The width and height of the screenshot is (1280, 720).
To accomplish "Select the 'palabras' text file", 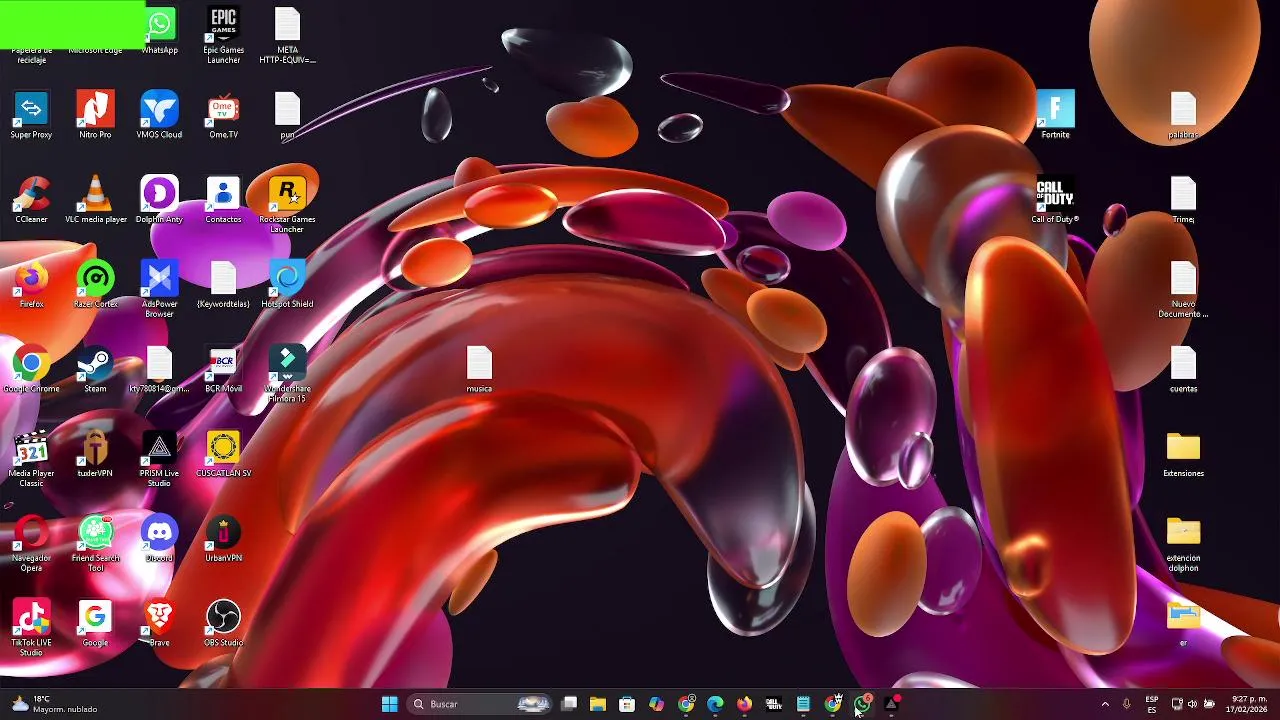I will coord(1183,115).
